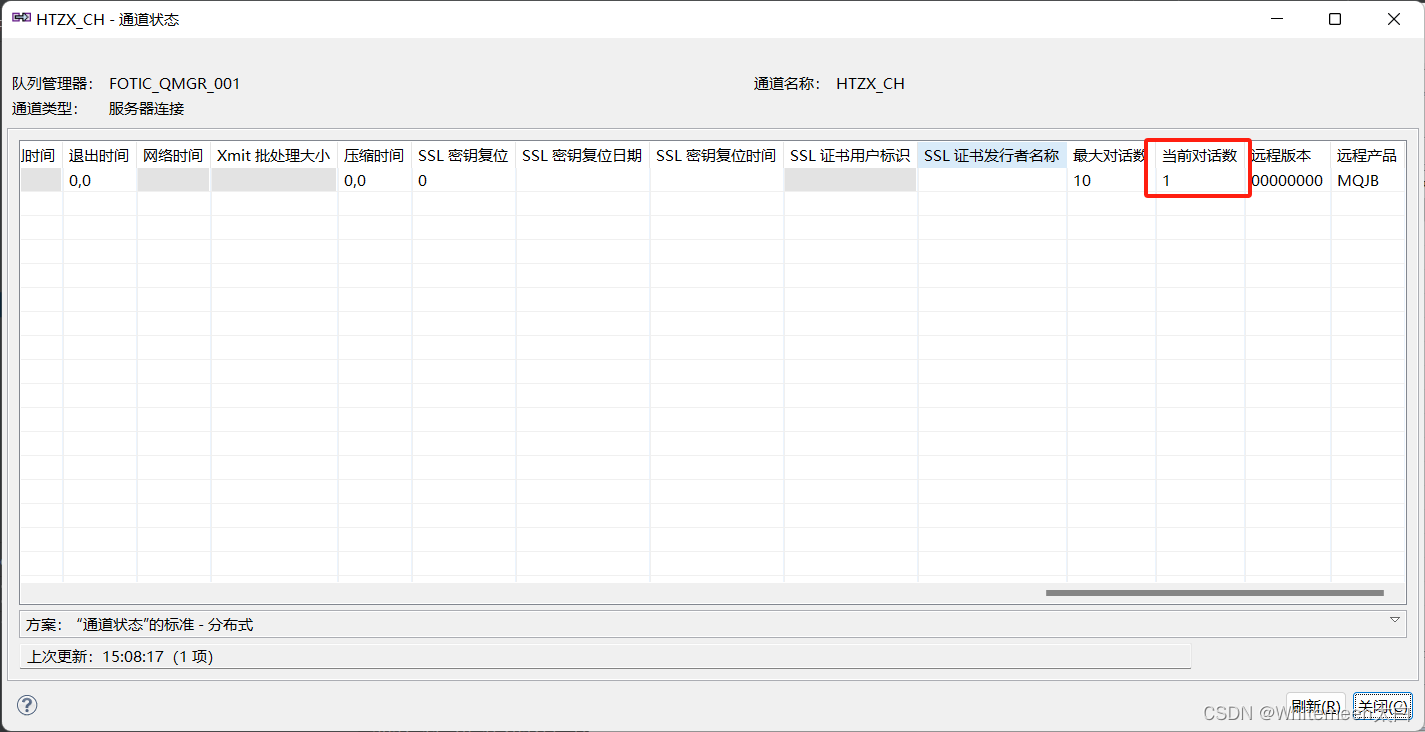Image resolution: width=1425 pixels, height=732 pixels.
Task: Select the MQJB remote product cell
Action: click(x=1367, y=181)
